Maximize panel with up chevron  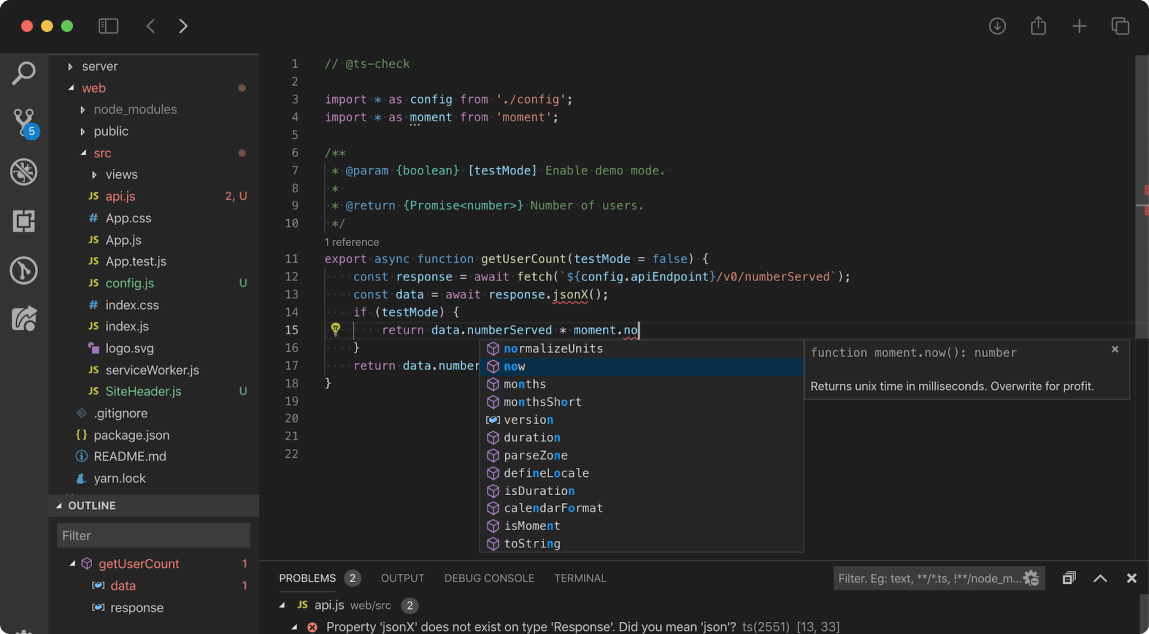(1100, 578)
